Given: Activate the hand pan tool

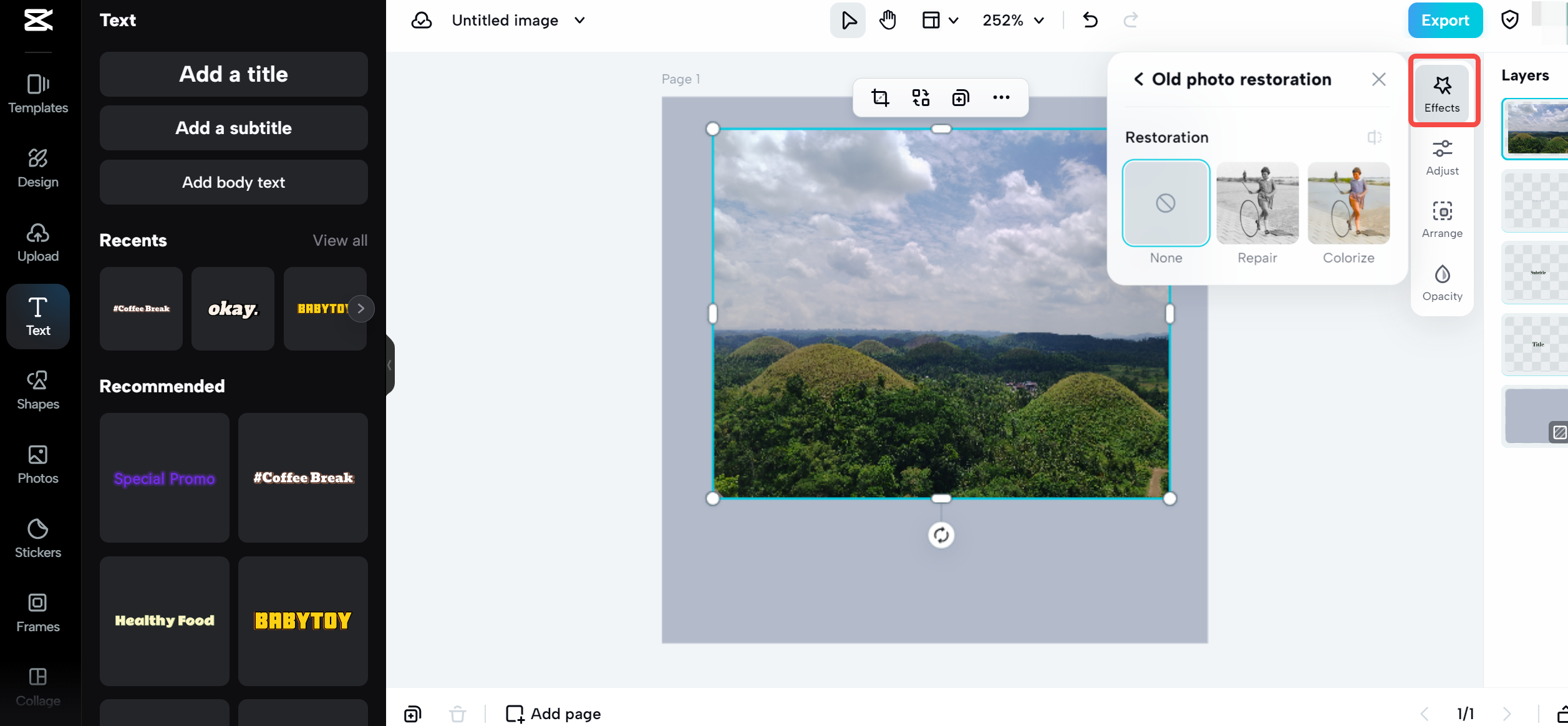Looking at the screenshot, I should click(x=888, y=21).
